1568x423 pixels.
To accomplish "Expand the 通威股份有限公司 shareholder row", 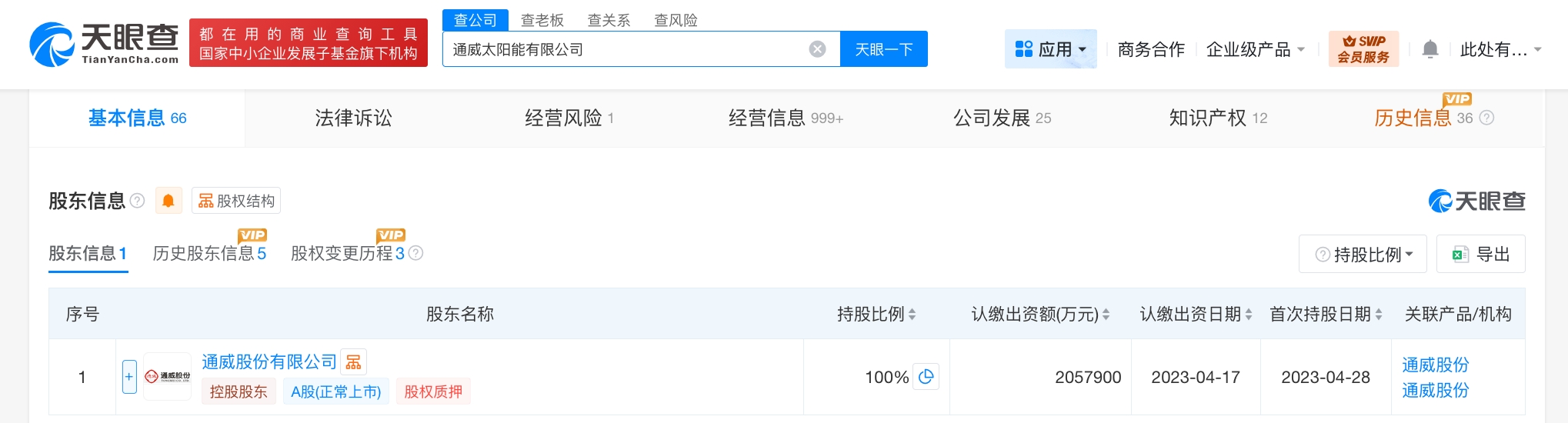I will (129, 377).
